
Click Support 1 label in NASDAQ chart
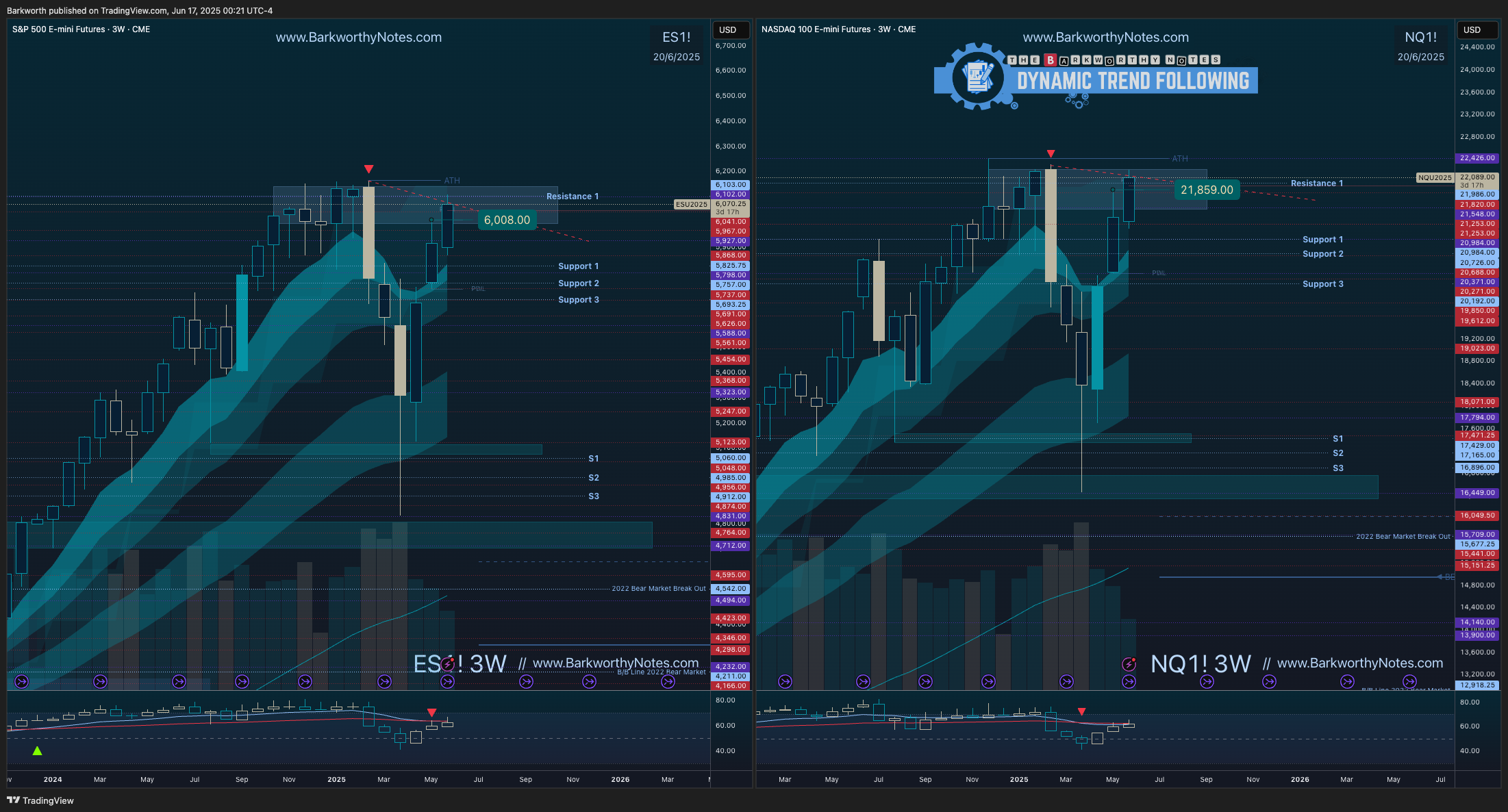(x=1323, y=240)
